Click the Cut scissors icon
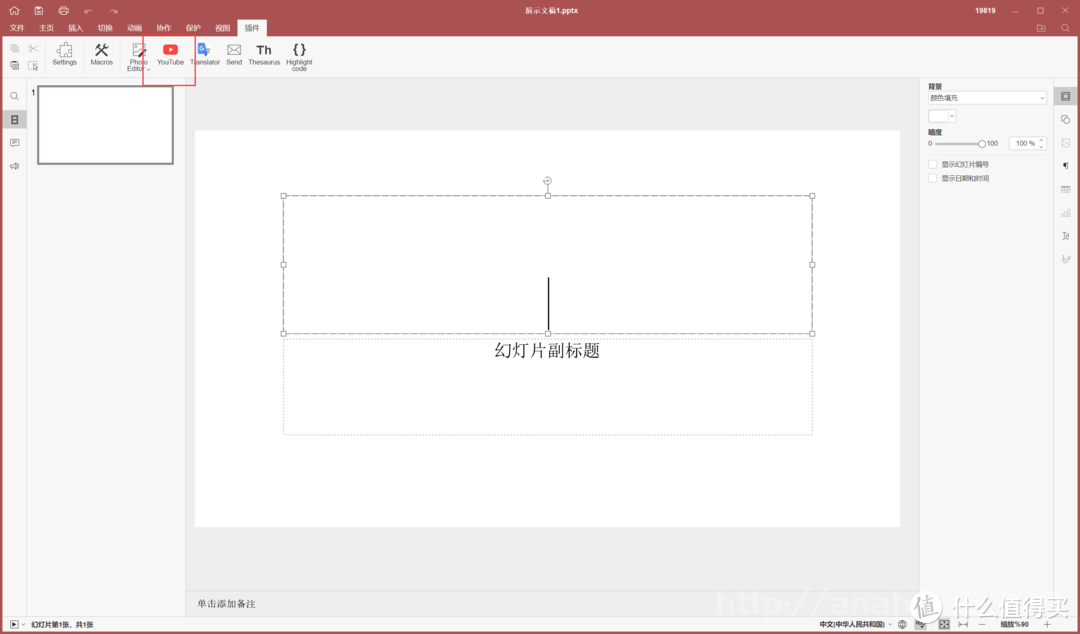Viewport: 1080px width, 634px height. [x=33, y=48]
